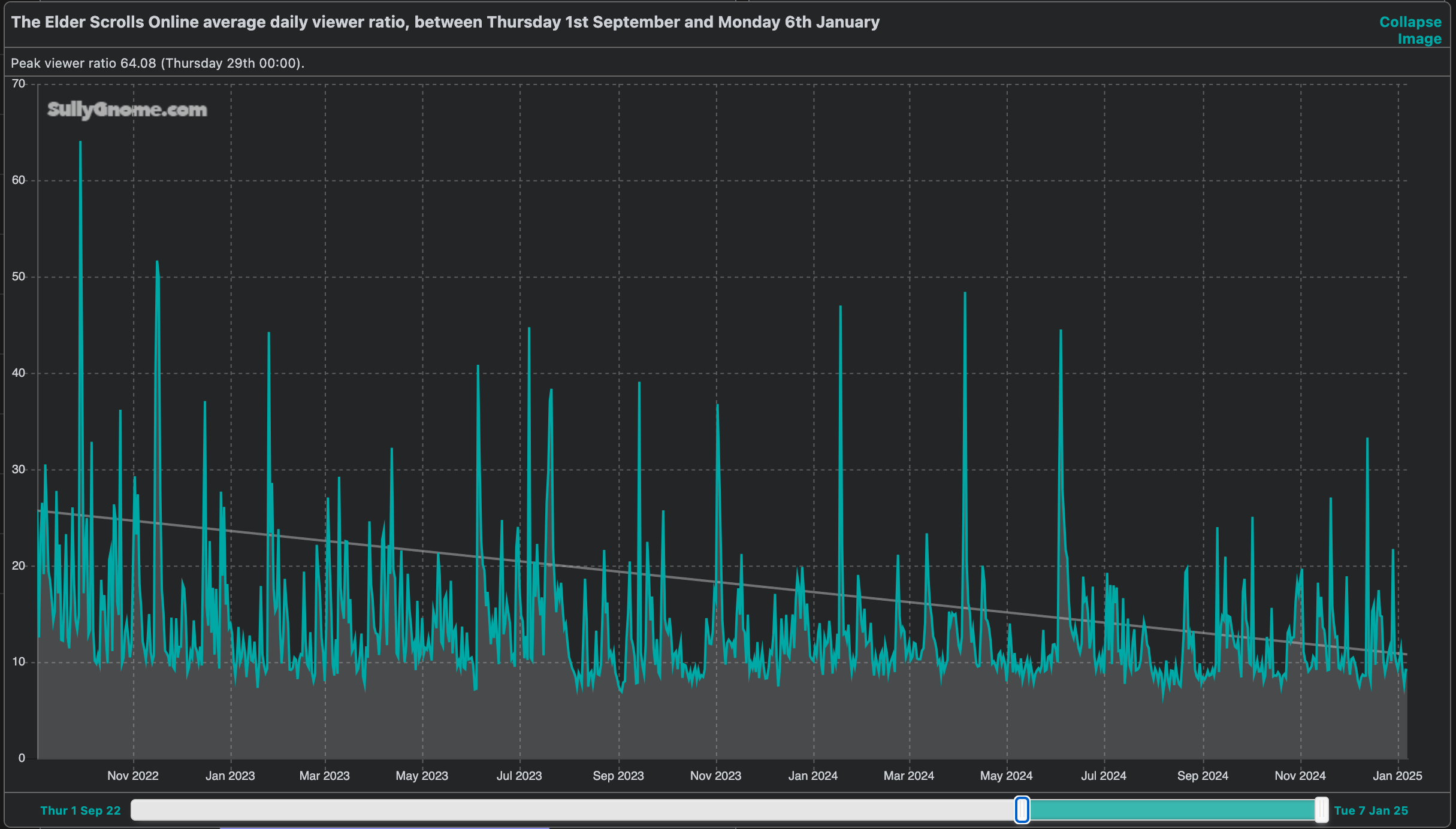1456x829 pixels.
Task: Click the 'May 2023' axis label
Action: pos(422,776)
